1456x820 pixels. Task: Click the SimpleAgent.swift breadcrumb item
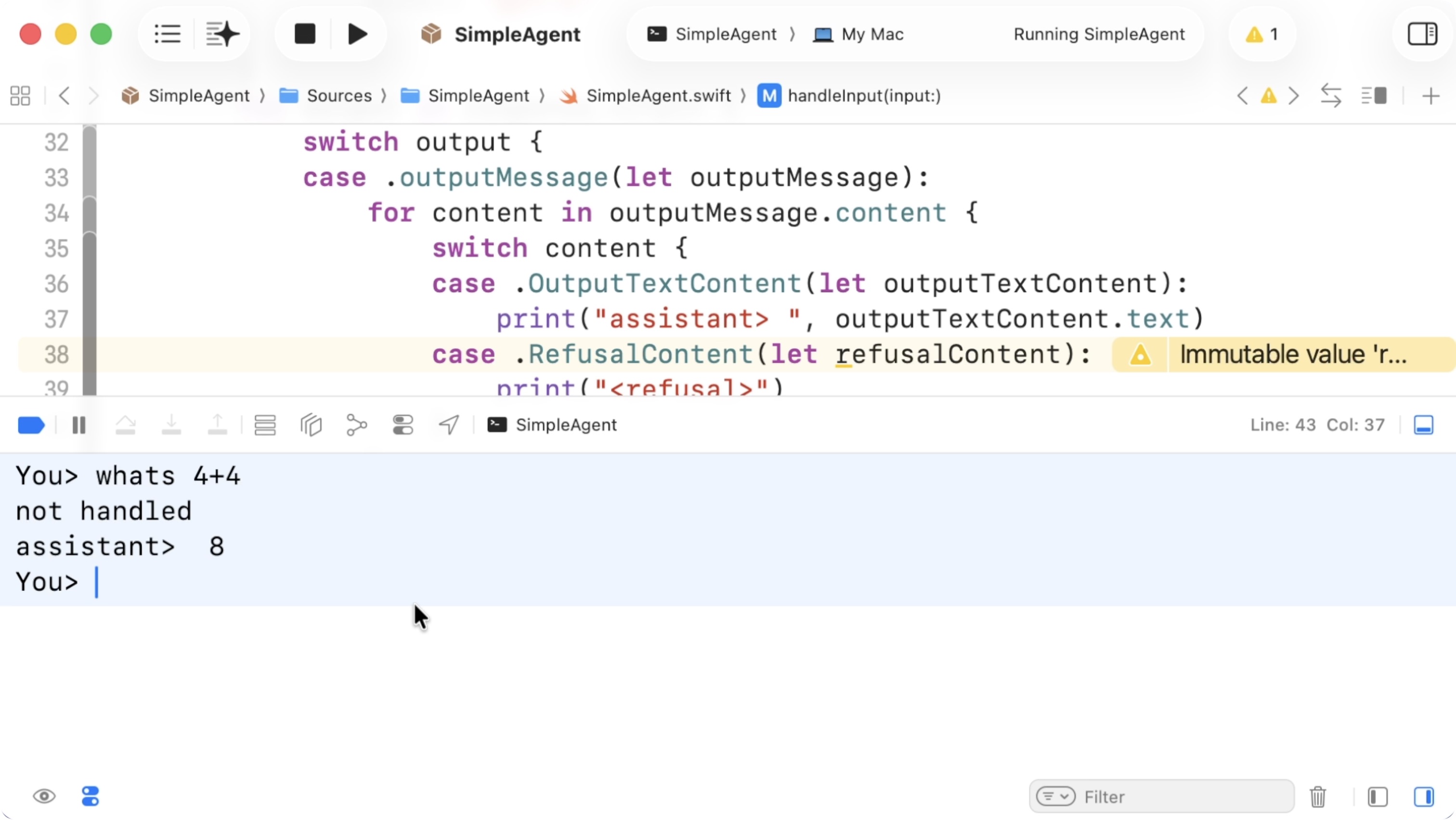[658, 95]
